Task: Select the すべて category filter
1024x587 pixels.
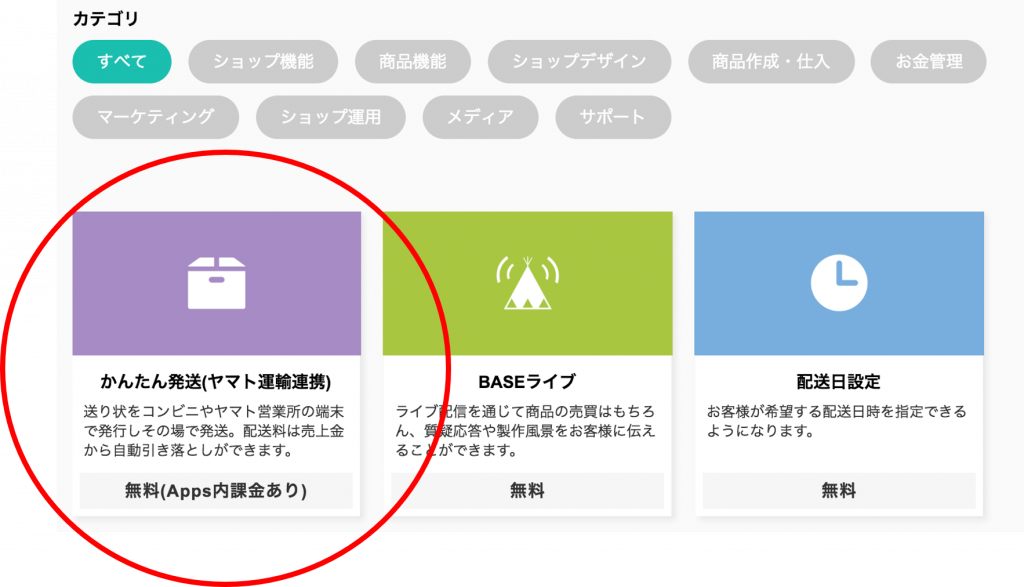Action: [122, 61]
